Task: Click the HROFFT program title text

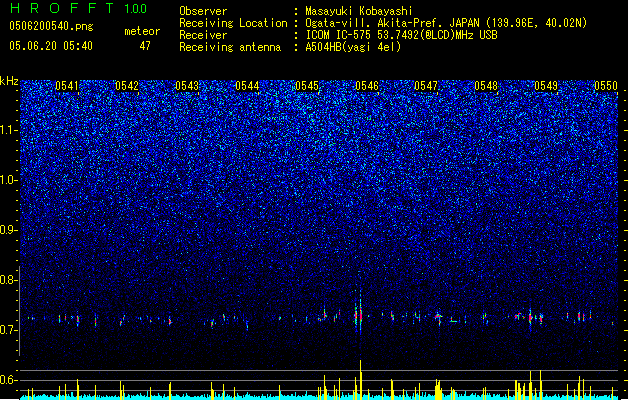Action: (62, 8)
